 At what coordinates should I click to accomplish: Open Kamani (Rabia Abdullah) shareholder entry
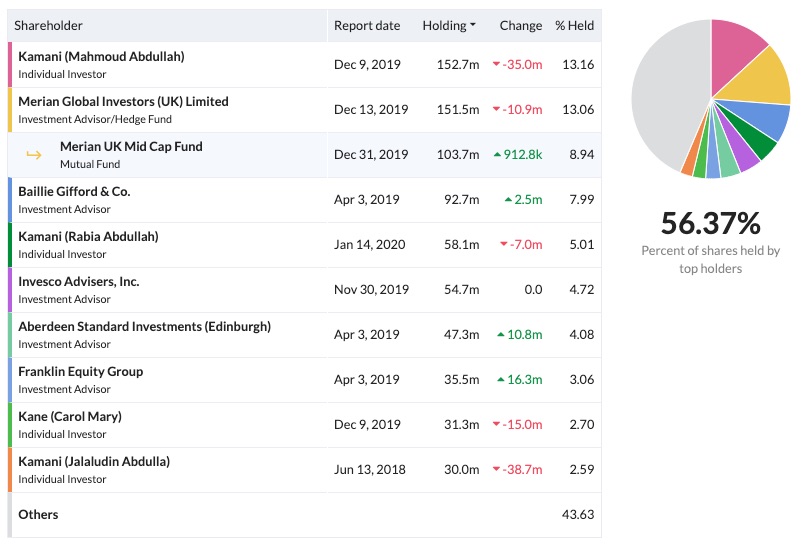(x=88, y=236)
